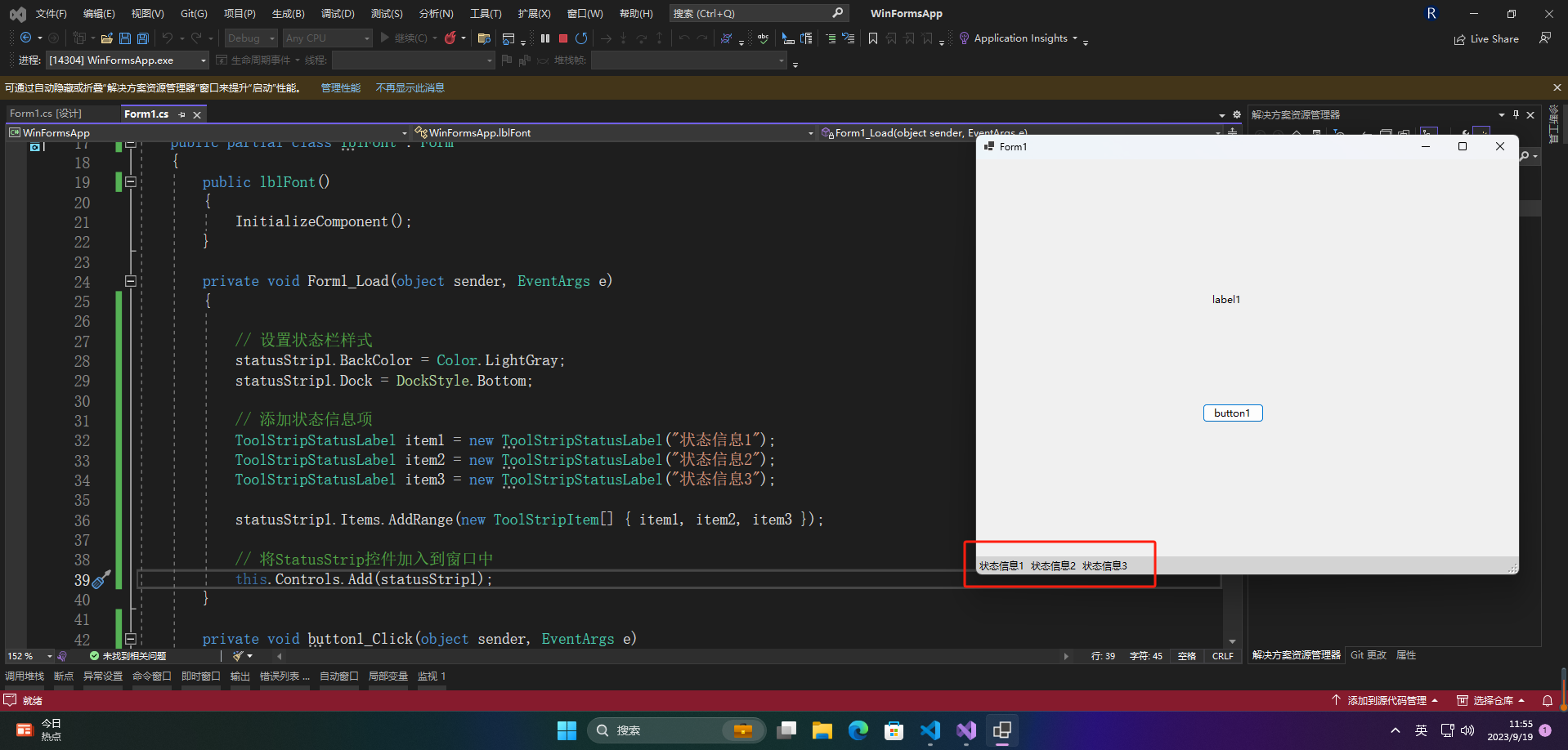Click the Save All icon
This screenshot has height=750, width=1568.
(x=143, y=38)
